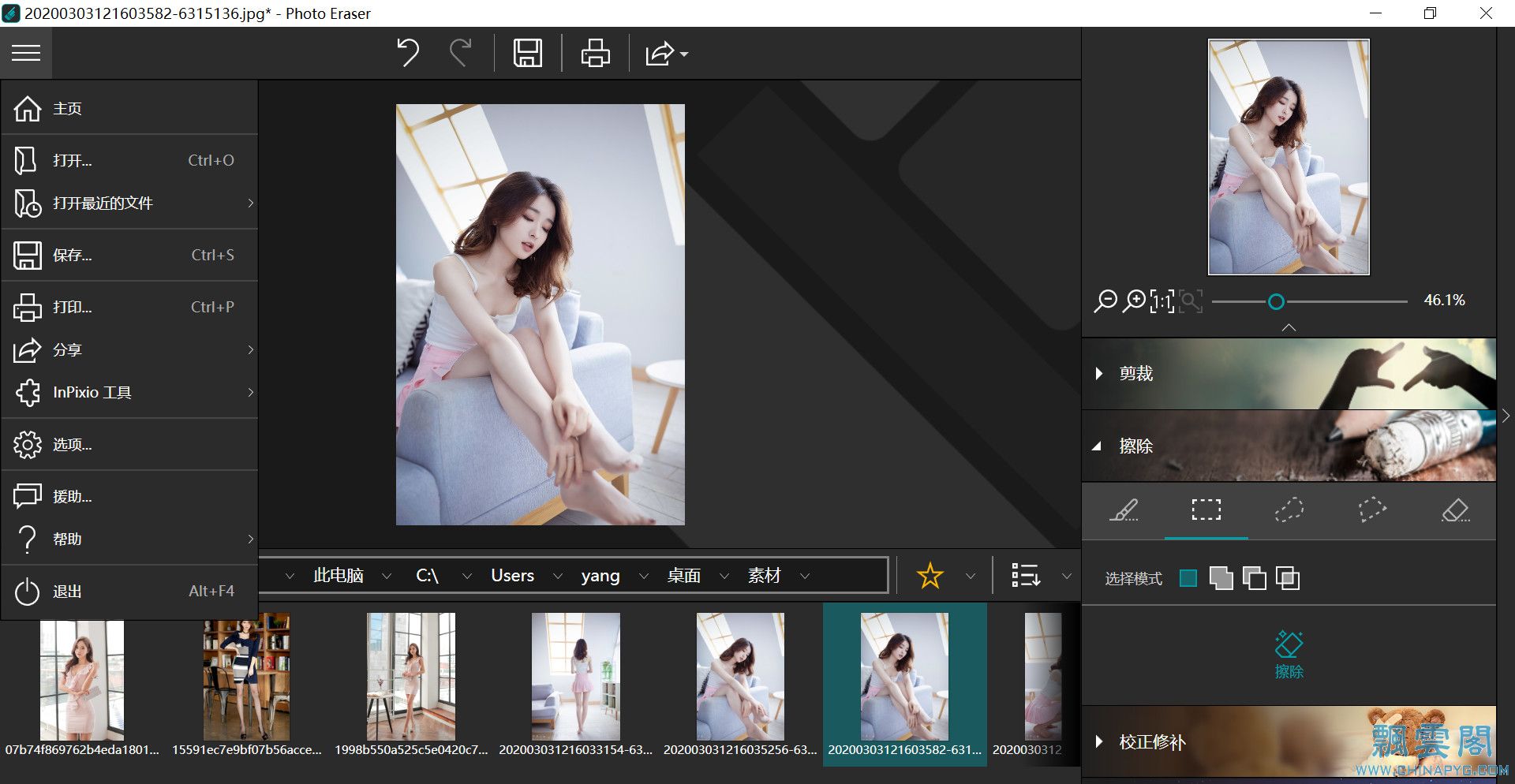The width and height of the screenshot is (1515, 784).
Task: Collapse the navigator preview panel arrow
Action: [1289, 327]
